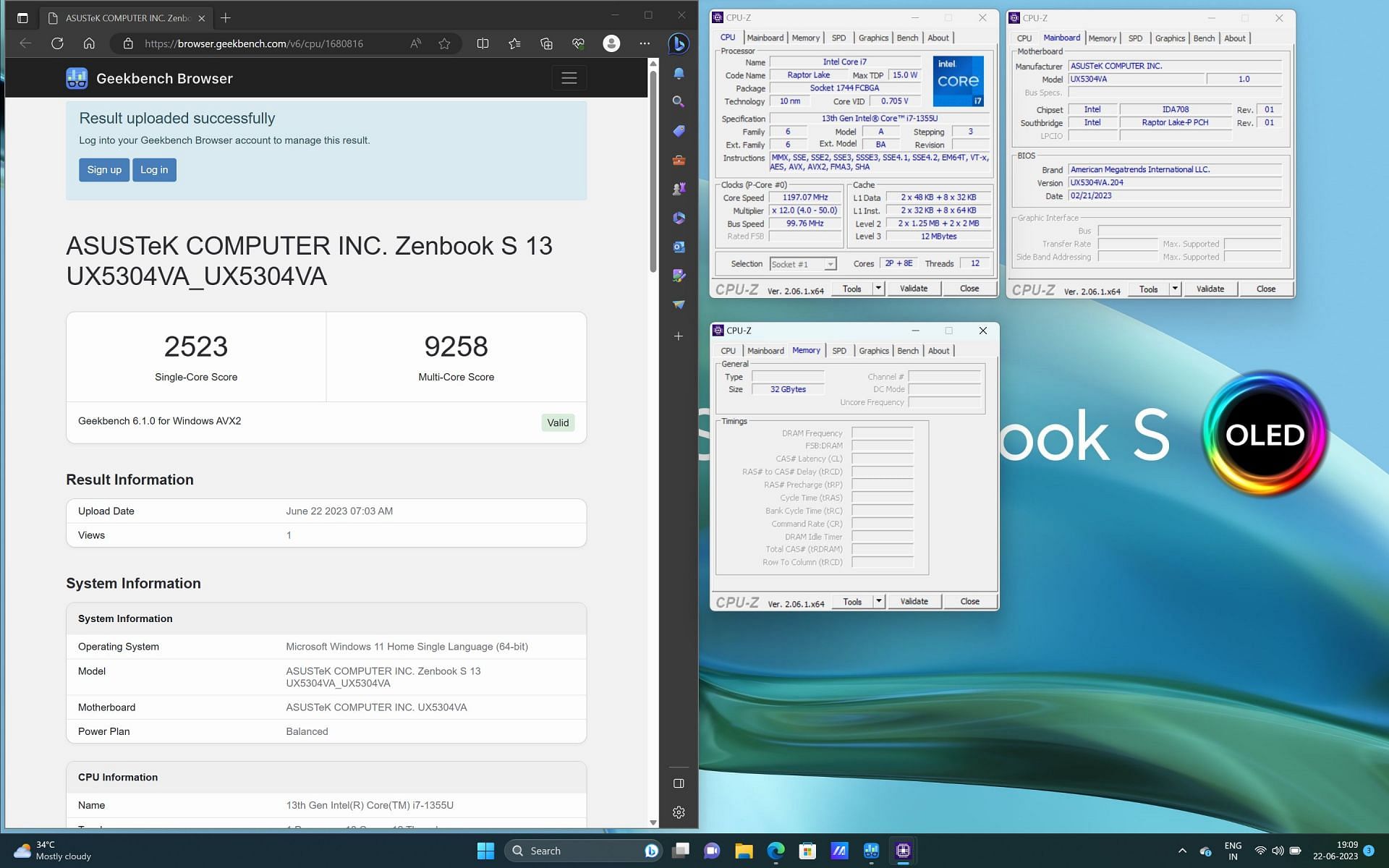Open Browser essentials heart icon
The width and height of the screenshot is (1389, 868).
pyautogui.click(x=578, y=43)
